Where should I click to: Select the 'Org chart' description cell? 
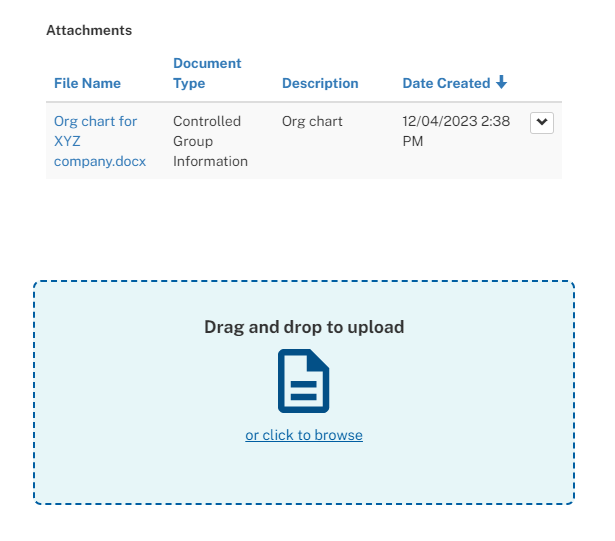point(312,122)
